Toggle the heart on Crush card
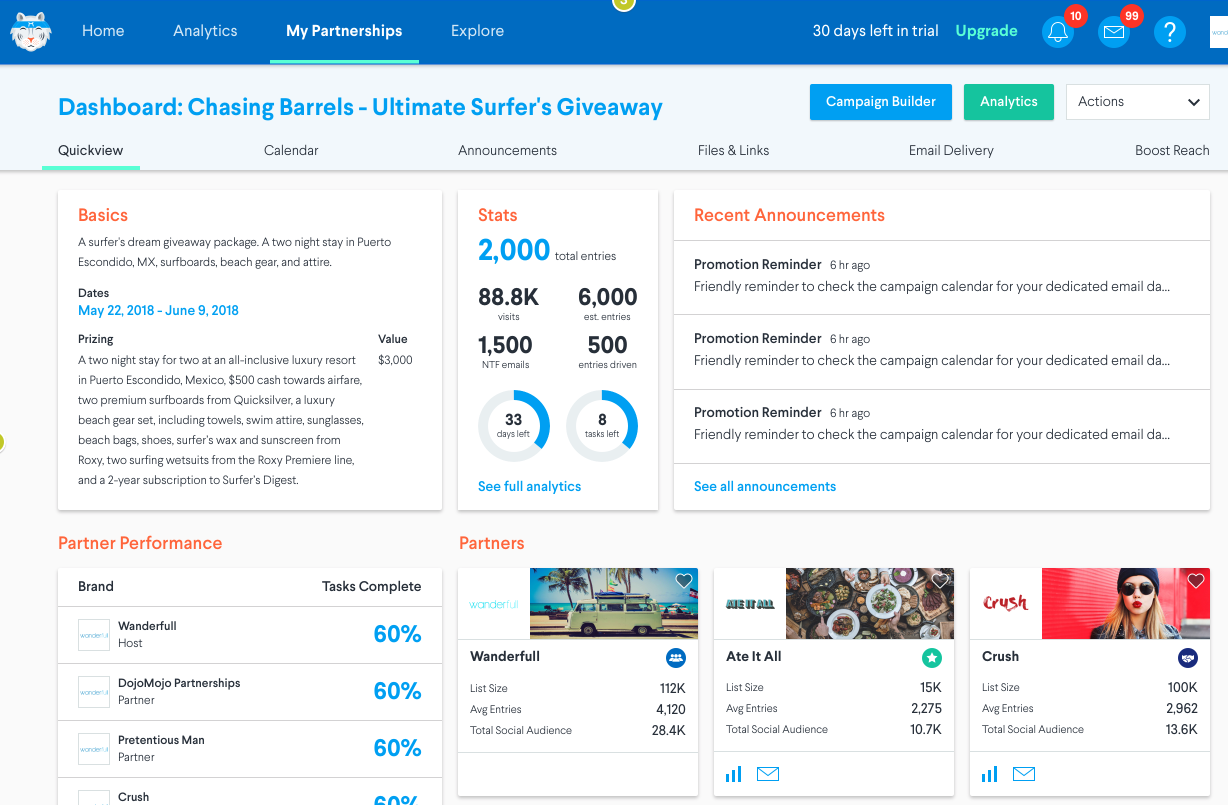1228x805 pixels. [x=1196, y=581]
